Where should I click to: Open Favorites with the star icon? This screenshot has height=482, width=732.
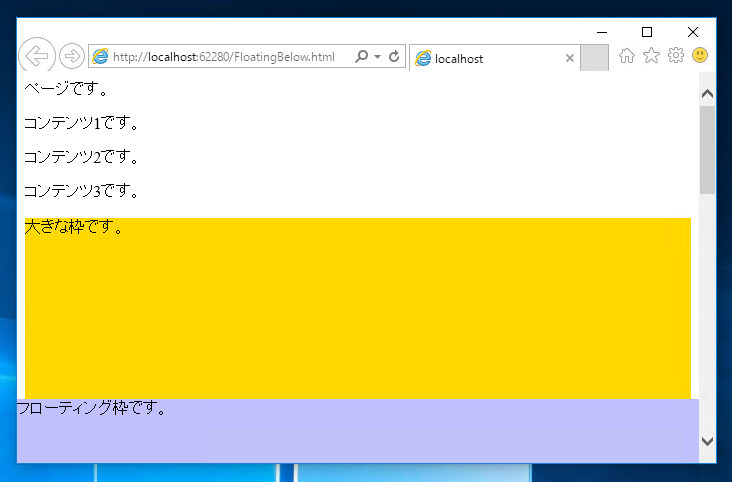tap(651, 56)
